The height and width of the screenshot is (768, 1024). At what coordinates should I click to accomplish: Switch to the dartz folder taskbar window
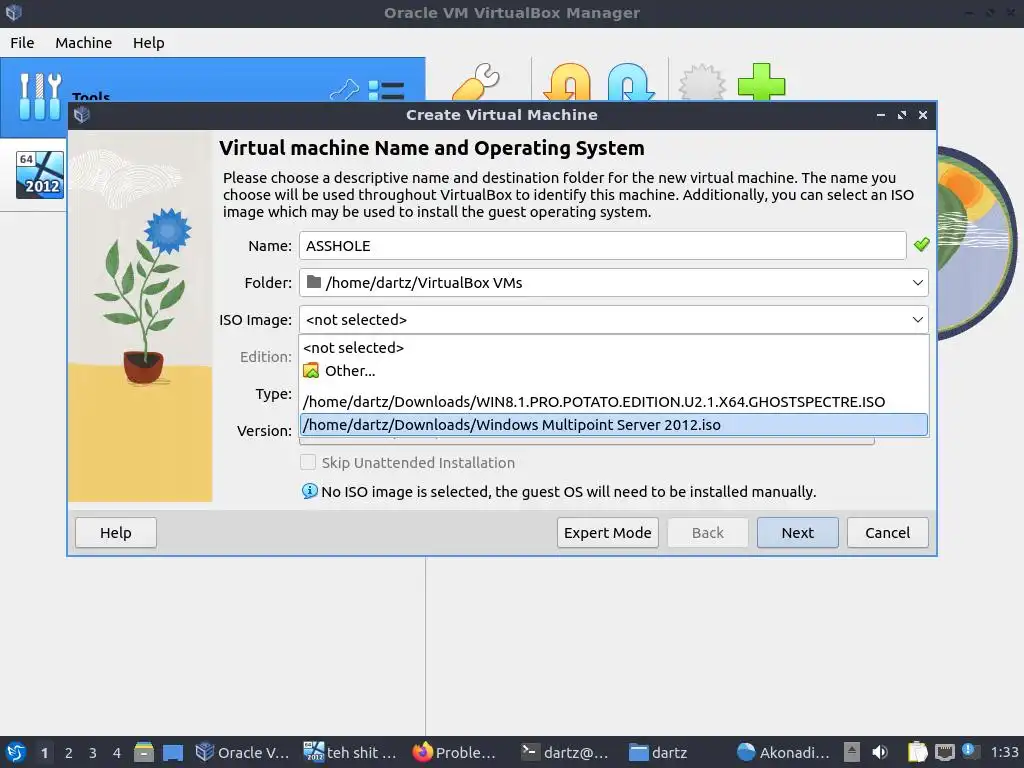click(x=658, y=752)
